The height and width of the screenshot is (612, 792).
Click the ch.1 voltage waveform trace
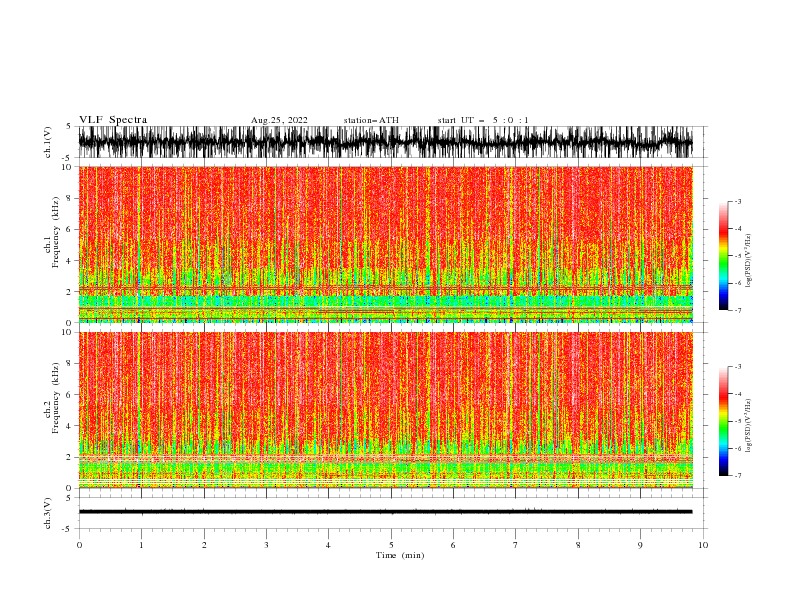(x=385, y=142)
